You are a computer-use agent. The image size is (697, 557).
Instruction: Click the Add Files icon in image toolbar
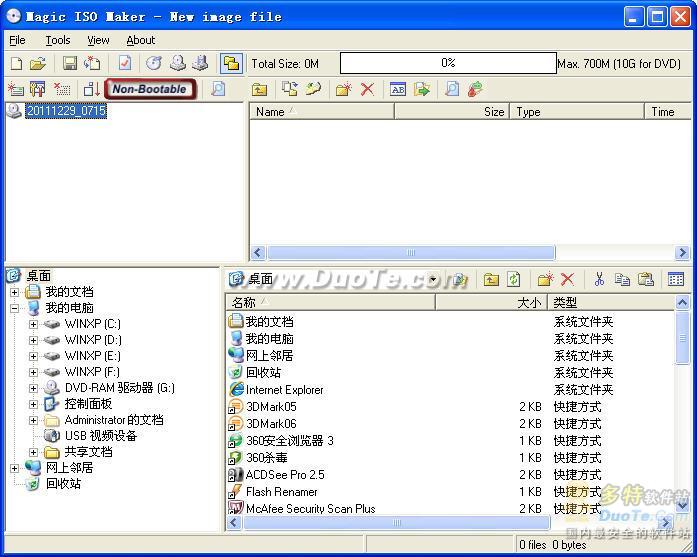pos(289,89)
